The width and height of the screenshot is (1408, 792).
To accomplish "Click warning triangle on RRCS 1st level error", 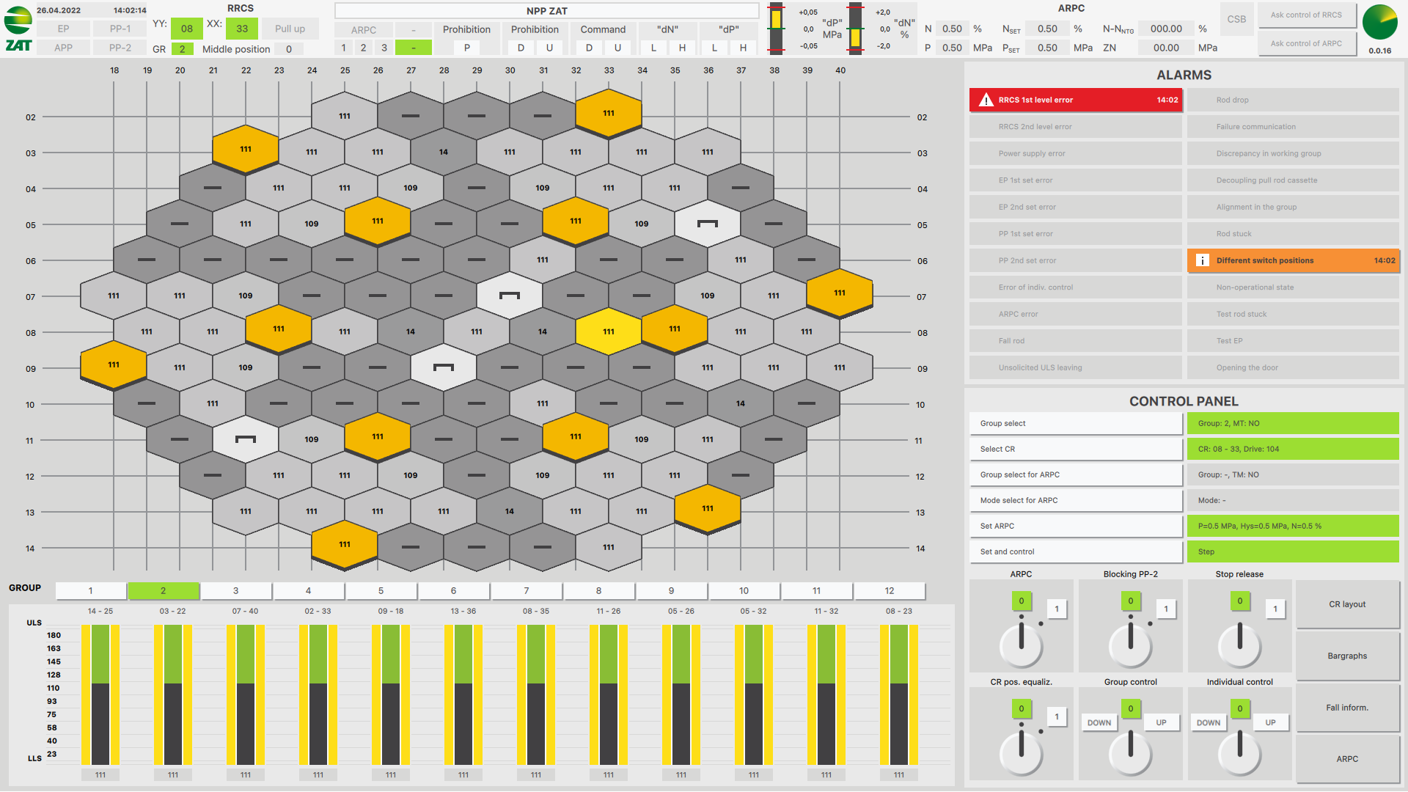I will pos(986,100).
